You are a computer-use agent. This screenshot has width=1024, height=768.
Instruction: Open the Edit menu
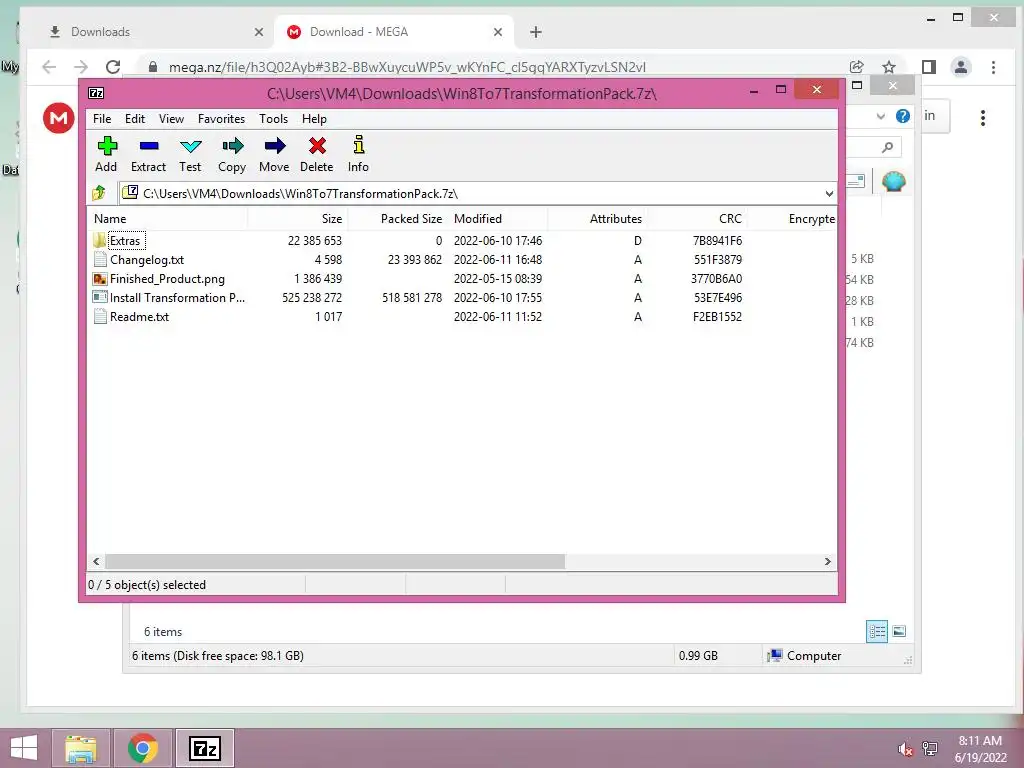tap(135, 119)
